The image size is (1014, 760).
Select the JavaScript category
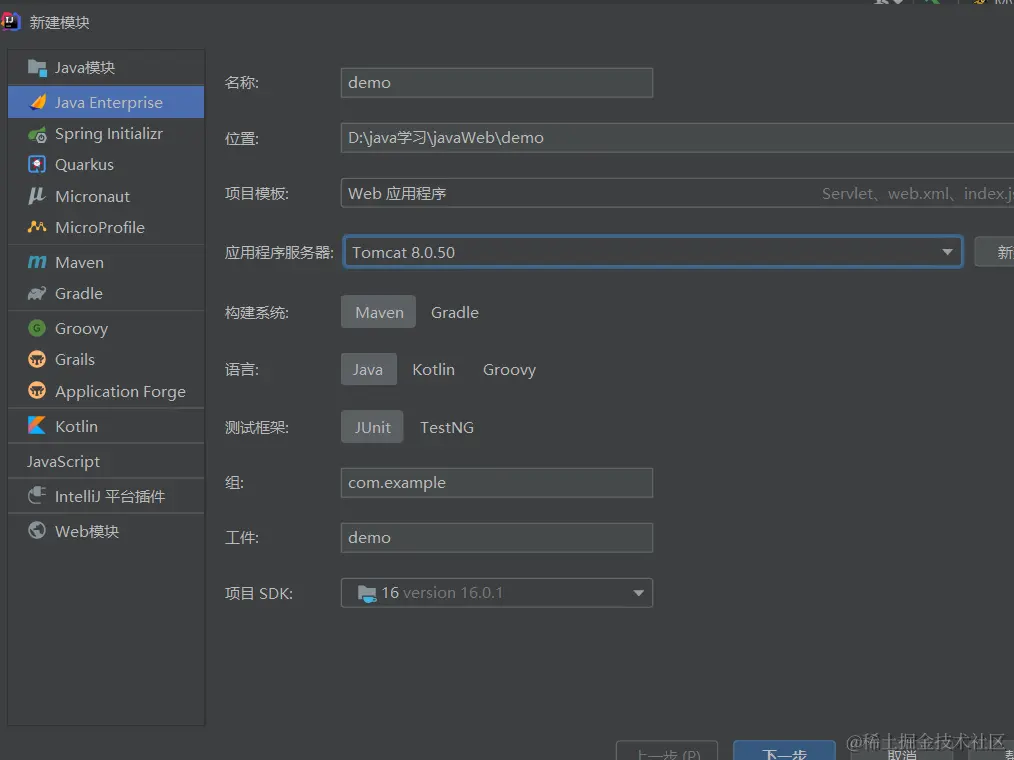click(106, 461)
